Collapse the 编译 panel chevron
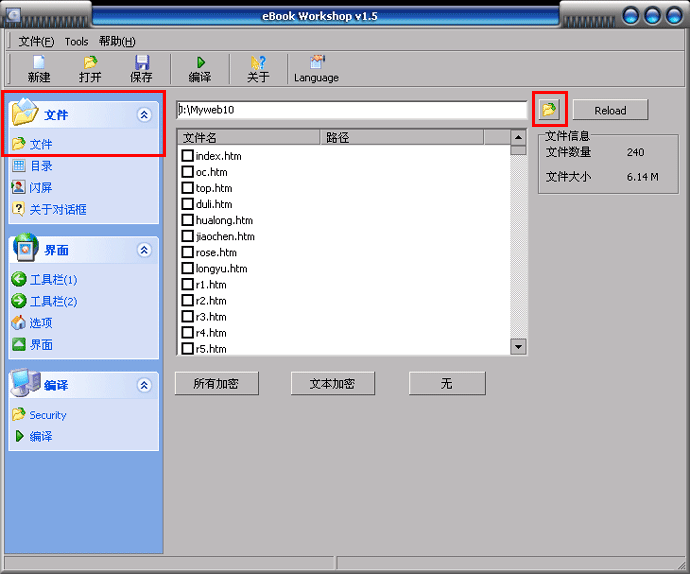Screen dimensions: 690x574 click(x=144, y=385)
